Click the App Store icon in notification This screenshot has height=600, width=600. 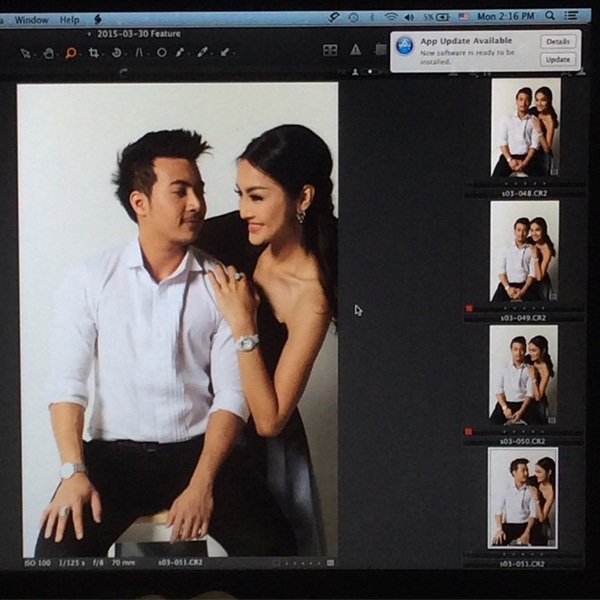(405, 46)
